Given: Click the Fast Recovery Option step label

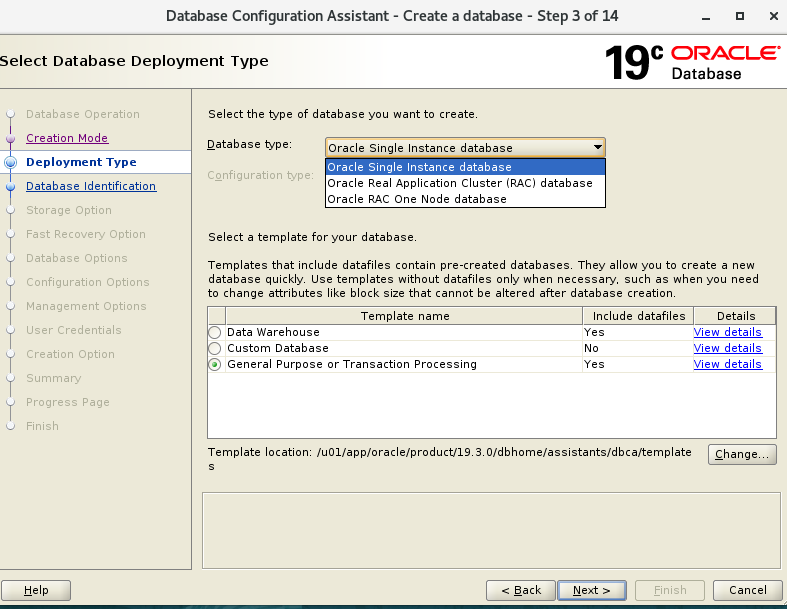Looking at the screenshot, I should pyautogui.click(x=86, y=234).
